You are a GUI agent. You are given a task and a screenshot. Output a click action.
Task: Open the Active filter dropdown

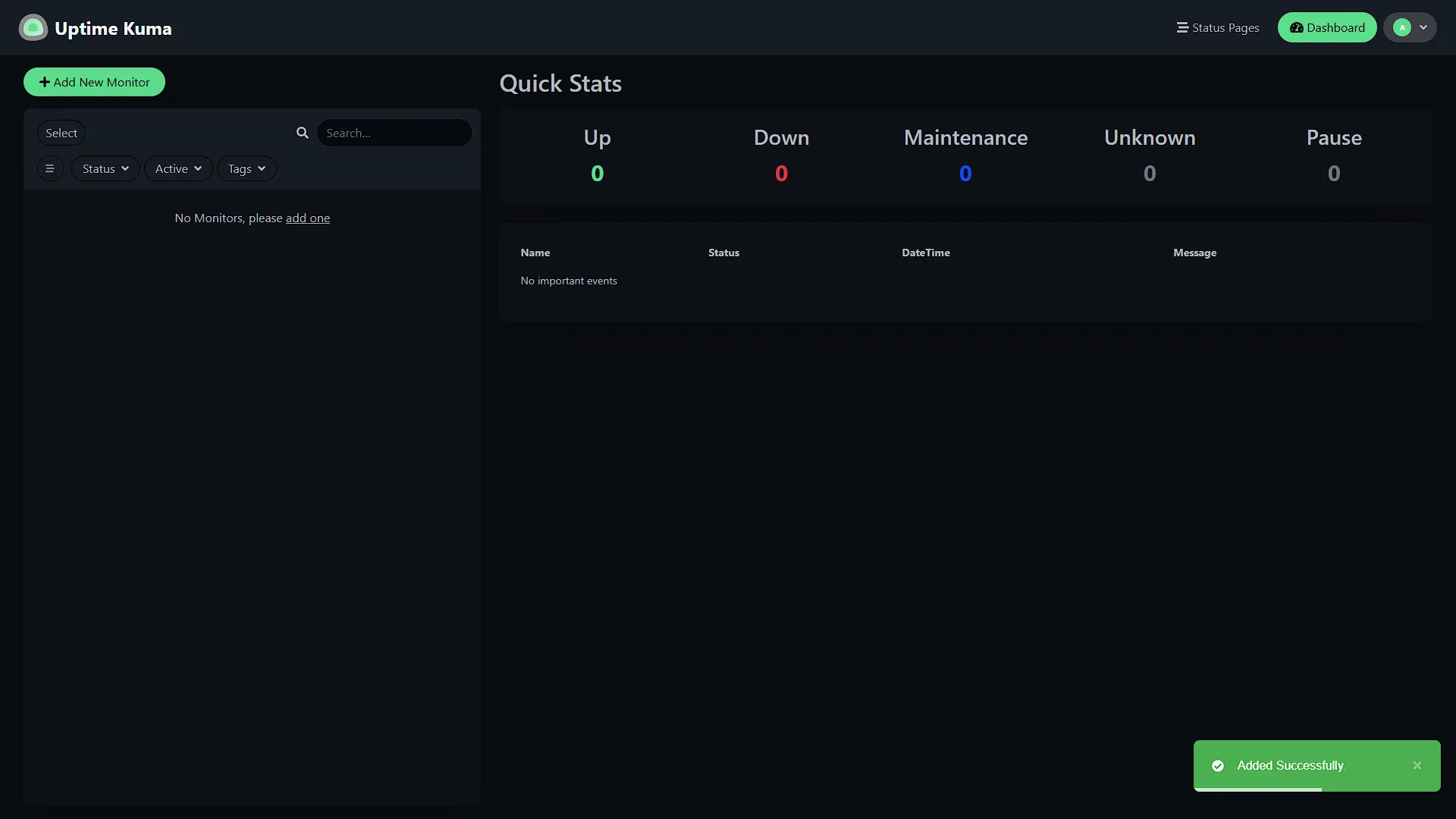pos(178,168)
